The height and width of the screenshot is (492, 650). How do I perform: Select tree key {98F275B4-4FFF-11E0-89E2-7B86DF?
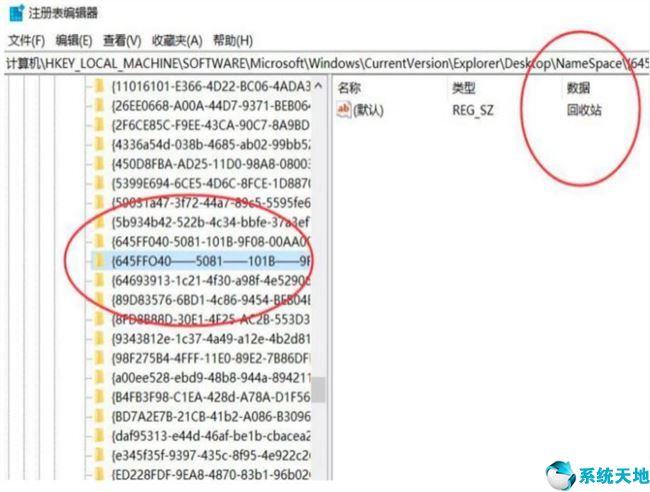211,358
